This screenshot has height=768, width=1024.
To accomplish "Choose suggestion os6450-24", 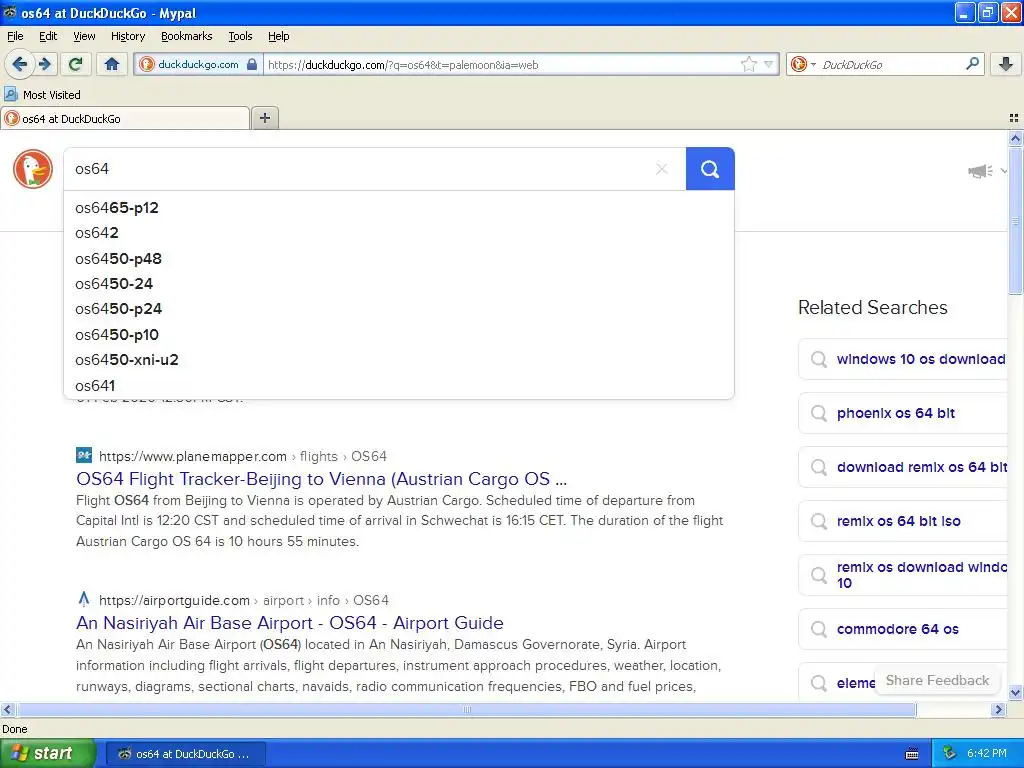I will click(399, 284).
